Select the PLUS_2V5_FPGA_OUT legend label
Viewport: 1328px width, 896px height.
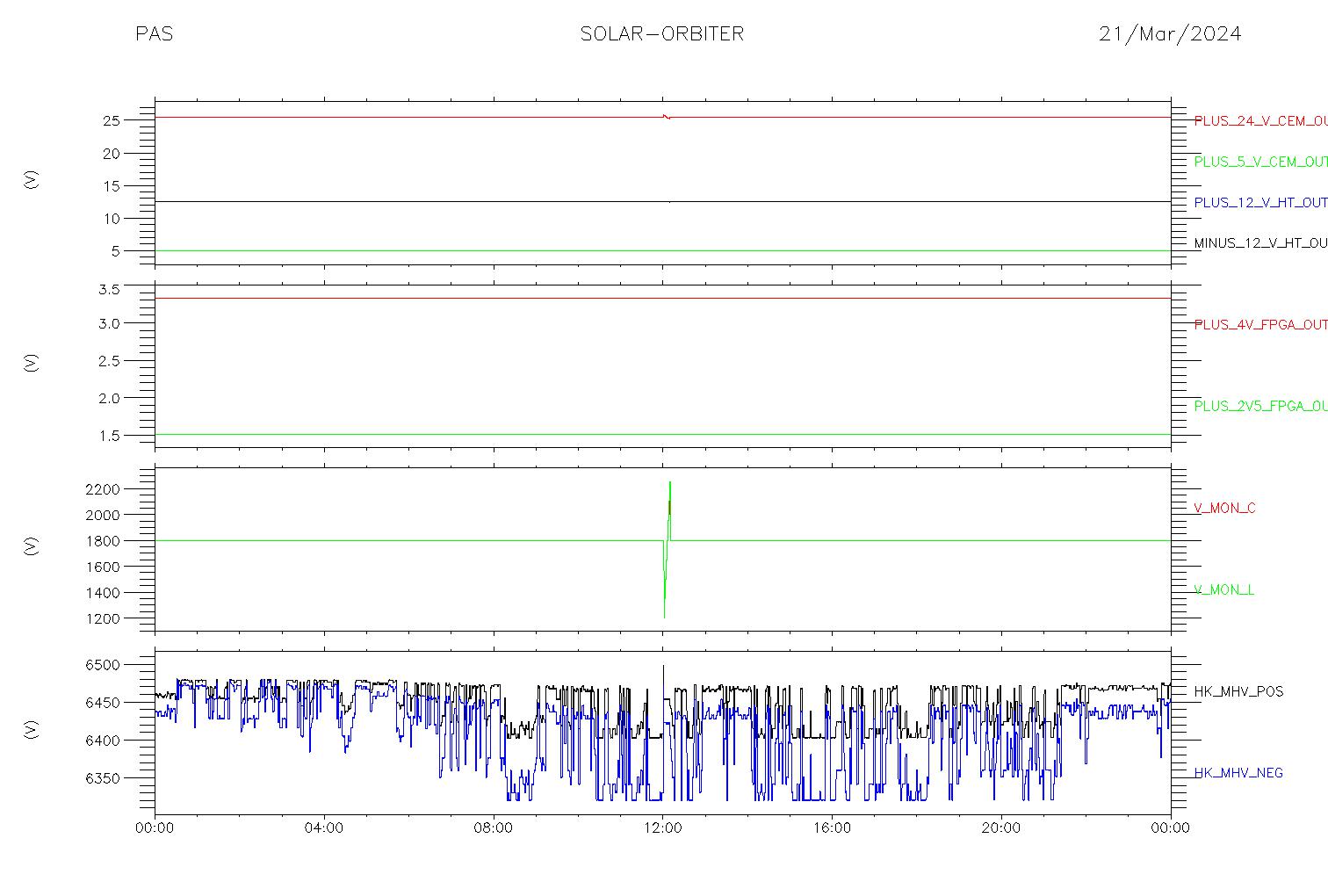pos(1260,407)
